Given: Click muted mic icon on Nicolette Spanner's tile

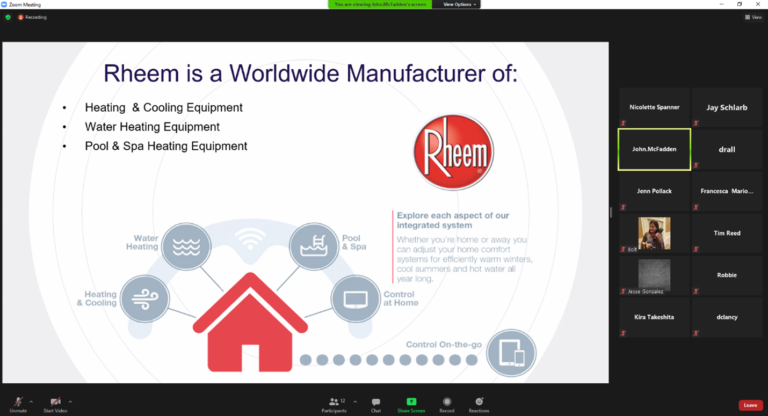Looking at the screenshot, I should (x=624, y=123).
